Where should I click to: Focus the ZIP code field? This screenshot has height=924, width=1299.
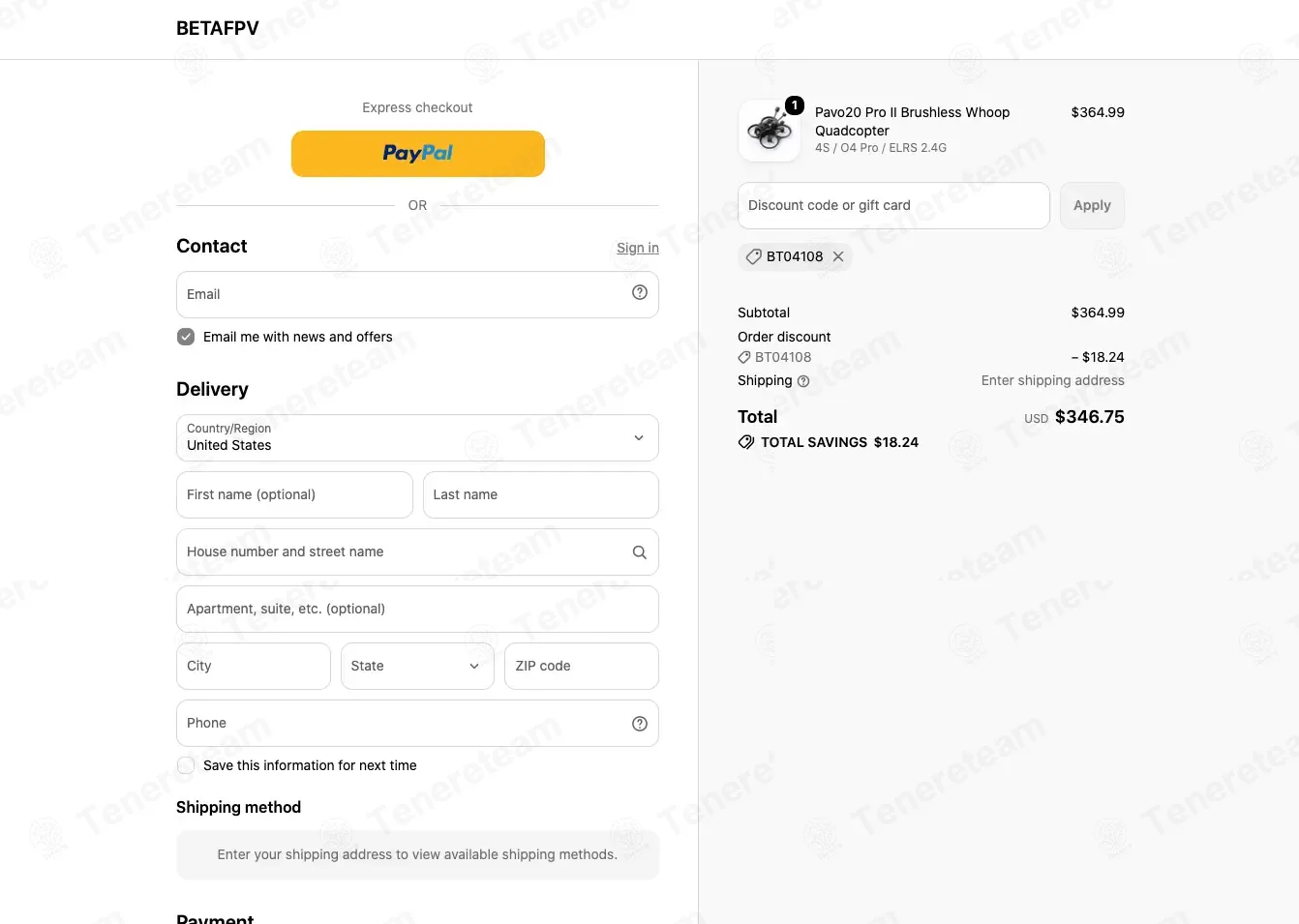point(582,667)
